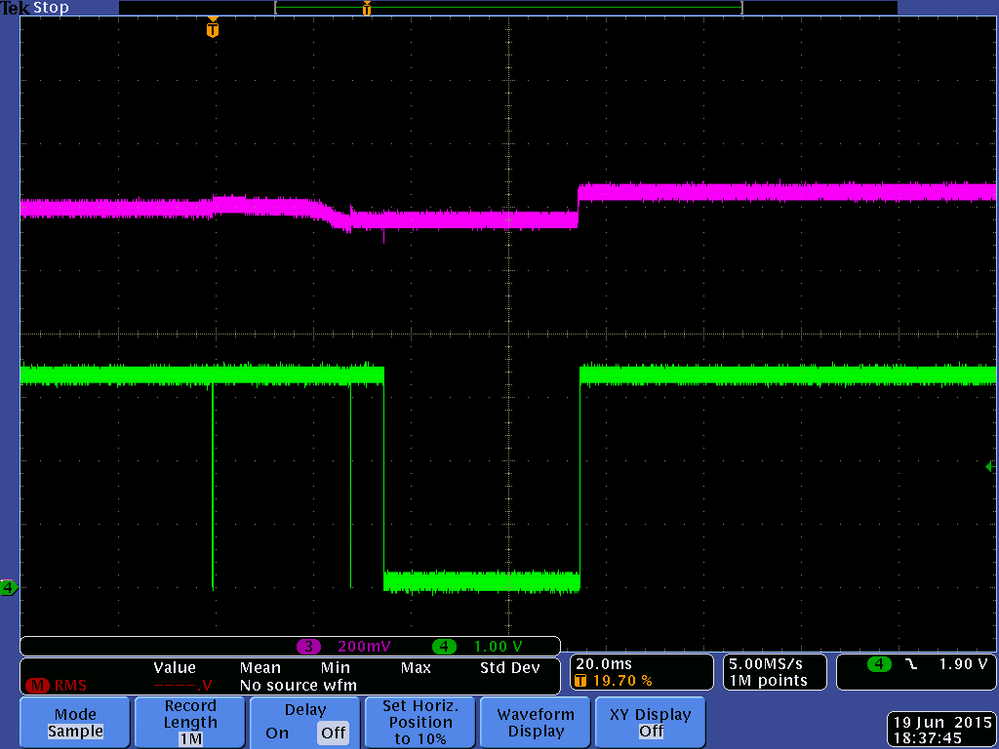Click the Min column header
Viewport: 999px width, 749px height.
tap(335, 667)
